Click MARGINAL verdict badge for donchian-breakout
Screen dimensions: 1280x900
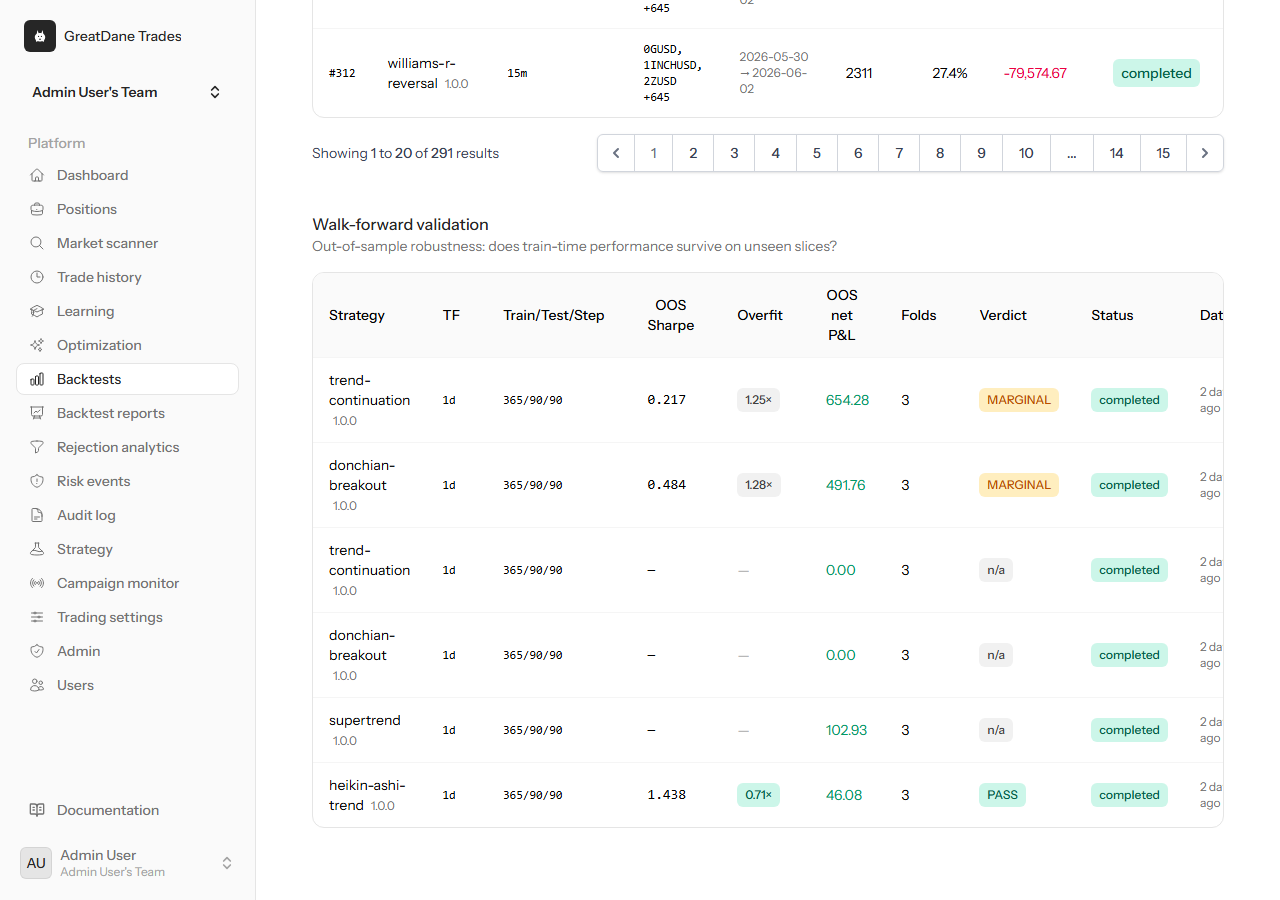[1019, 485]
